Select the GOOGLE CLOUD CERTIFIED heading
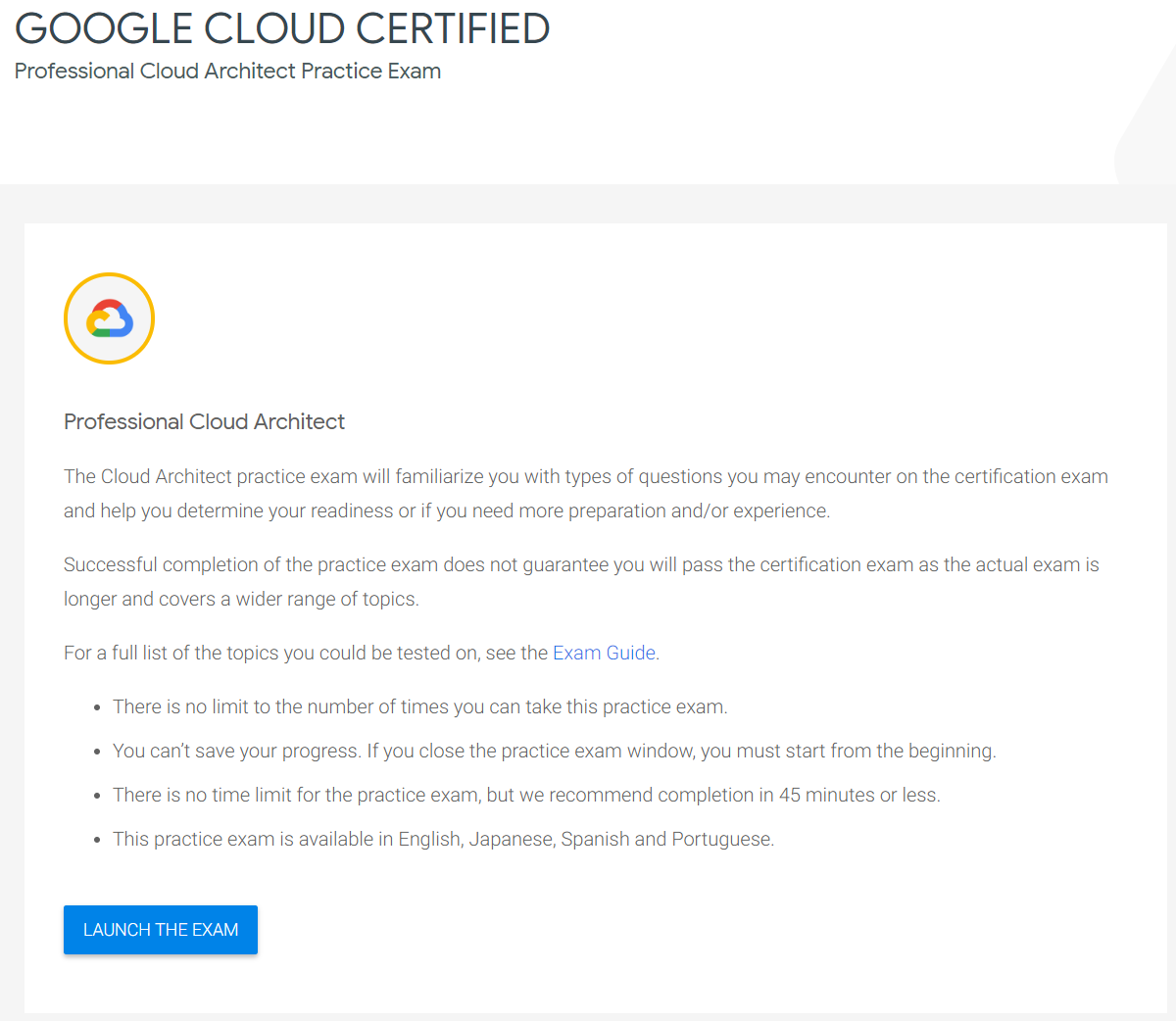 (x=282, y=28)
